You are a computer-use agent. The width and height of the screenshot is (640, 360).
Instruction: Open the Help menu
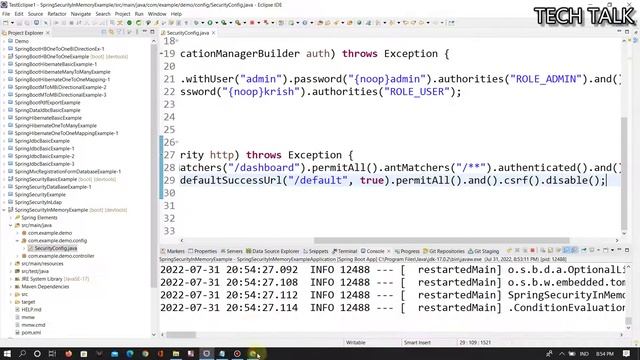[x=176, y=14]
